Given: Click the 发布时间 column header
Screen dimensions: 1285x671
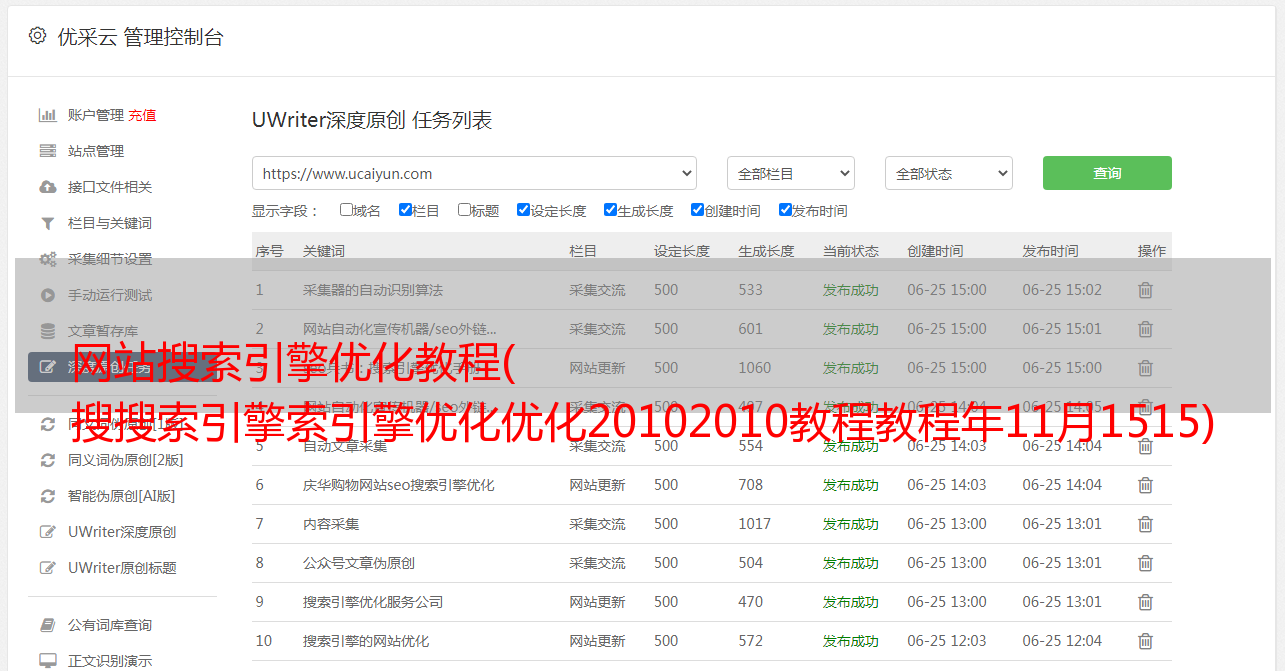Looking at the screenshot, I should pyautogui.click(x=1050, y=251).
